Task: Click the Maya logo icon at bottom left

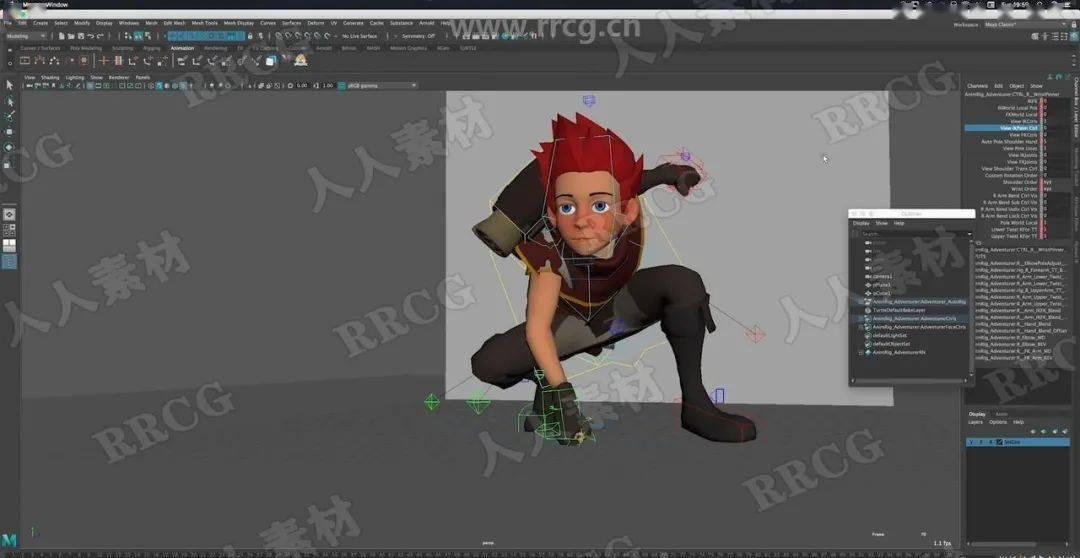Action: [9, 539]
